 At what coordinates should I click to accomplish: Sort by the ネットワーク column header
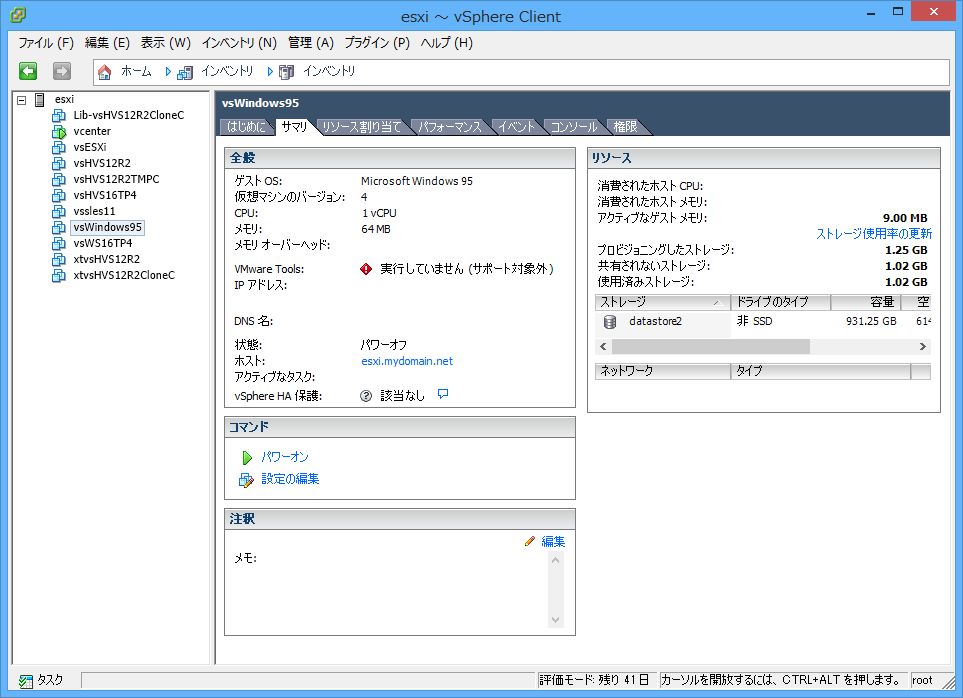coord(663,371)
